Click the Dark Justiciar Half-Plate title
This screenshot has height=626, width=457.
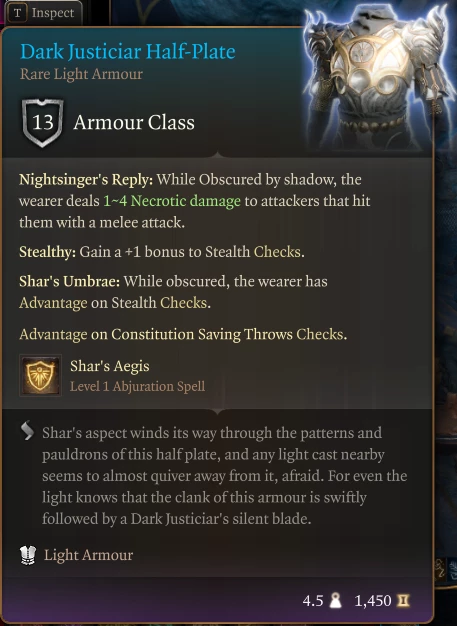(x=128, y=52)
